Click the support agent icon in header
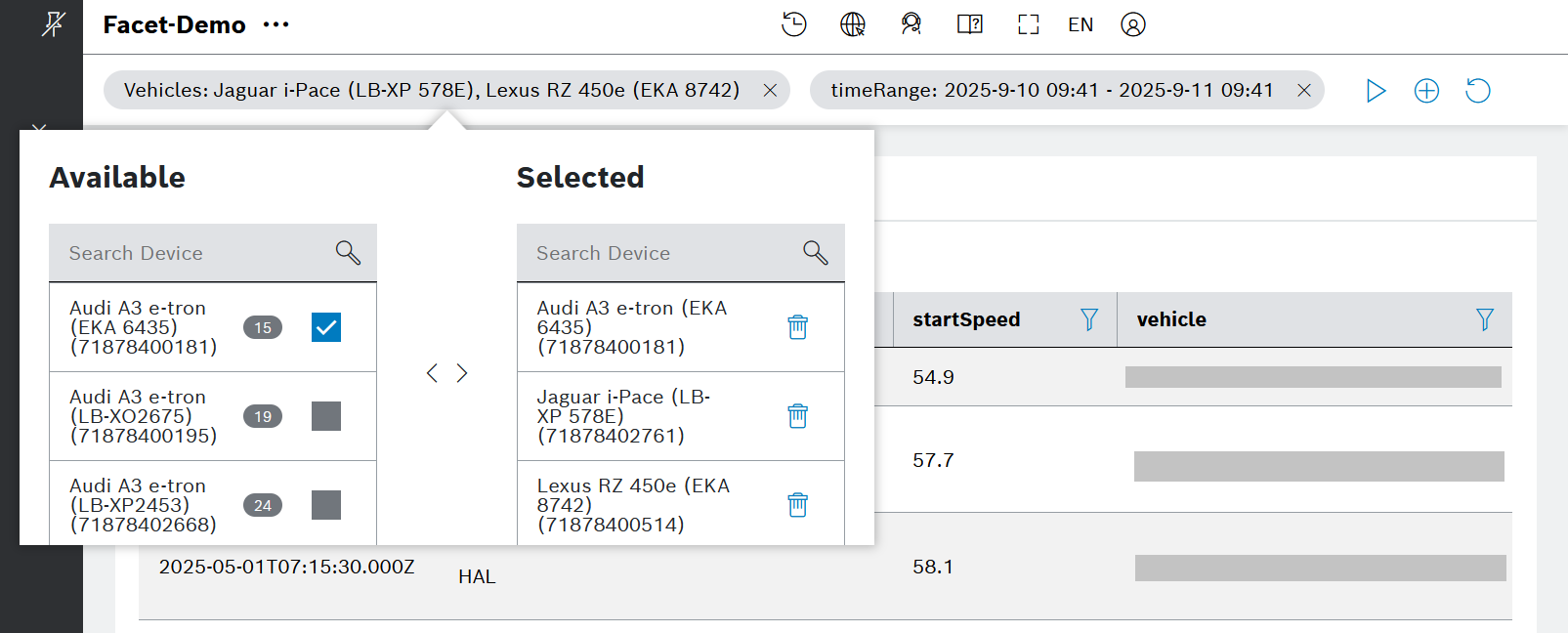1568x633 pixels. [x=911, y=24]
